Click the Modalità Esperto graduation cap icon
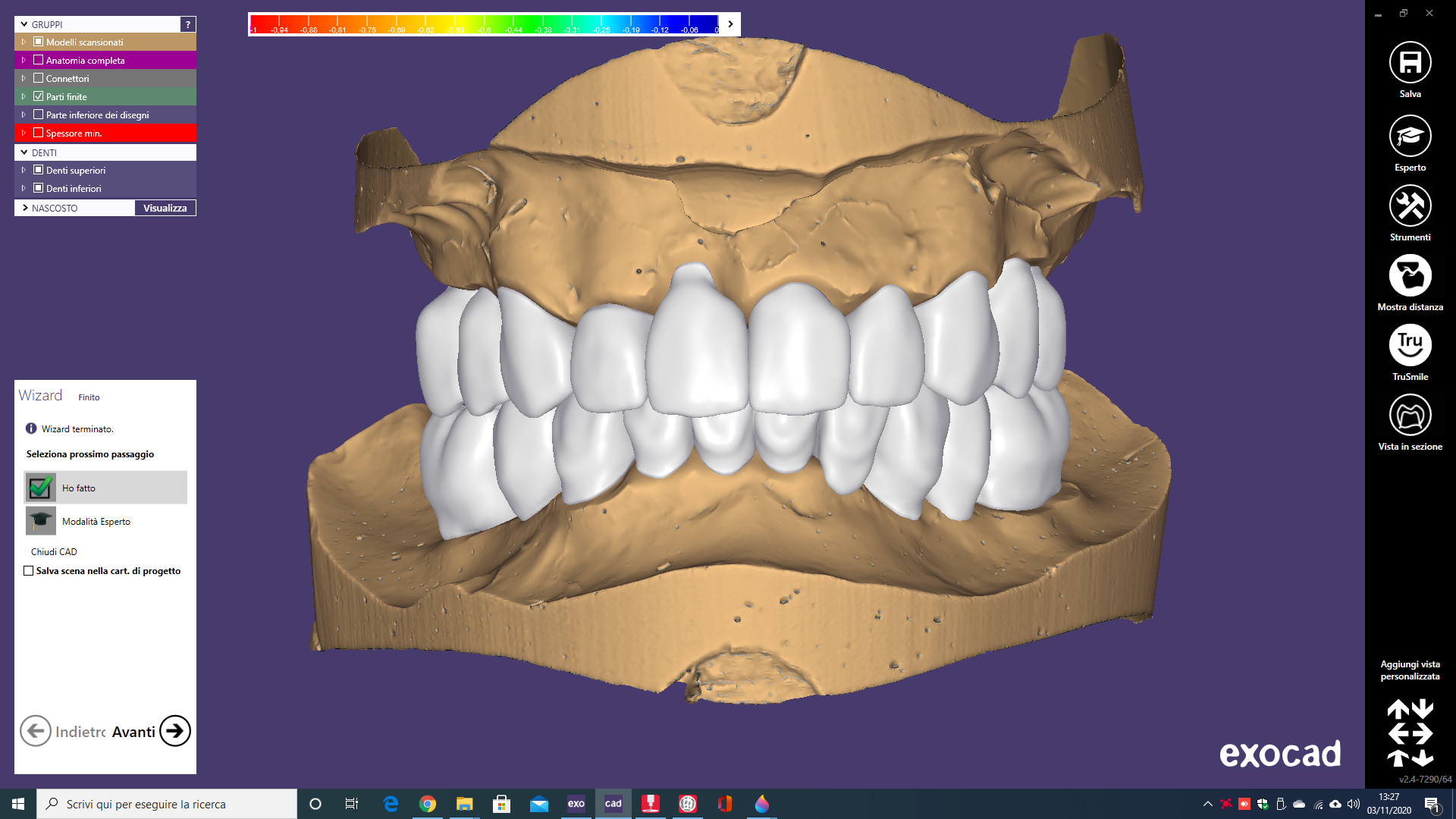Viewport: 1456px width, 819px height. point(40,521)
